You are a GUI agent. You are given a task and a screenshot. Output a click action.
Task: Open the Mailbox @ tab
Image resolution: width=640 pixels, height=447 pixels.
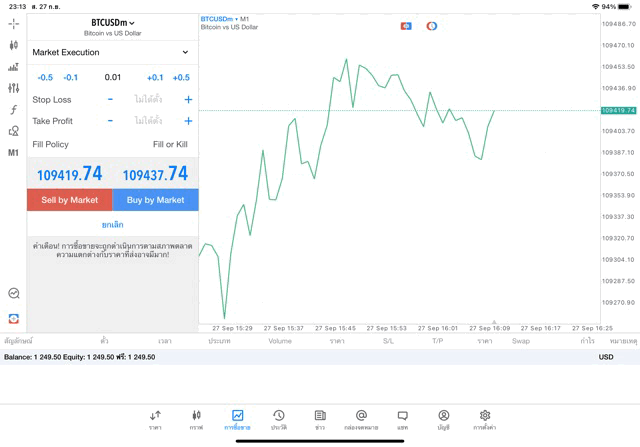point(361,419)
